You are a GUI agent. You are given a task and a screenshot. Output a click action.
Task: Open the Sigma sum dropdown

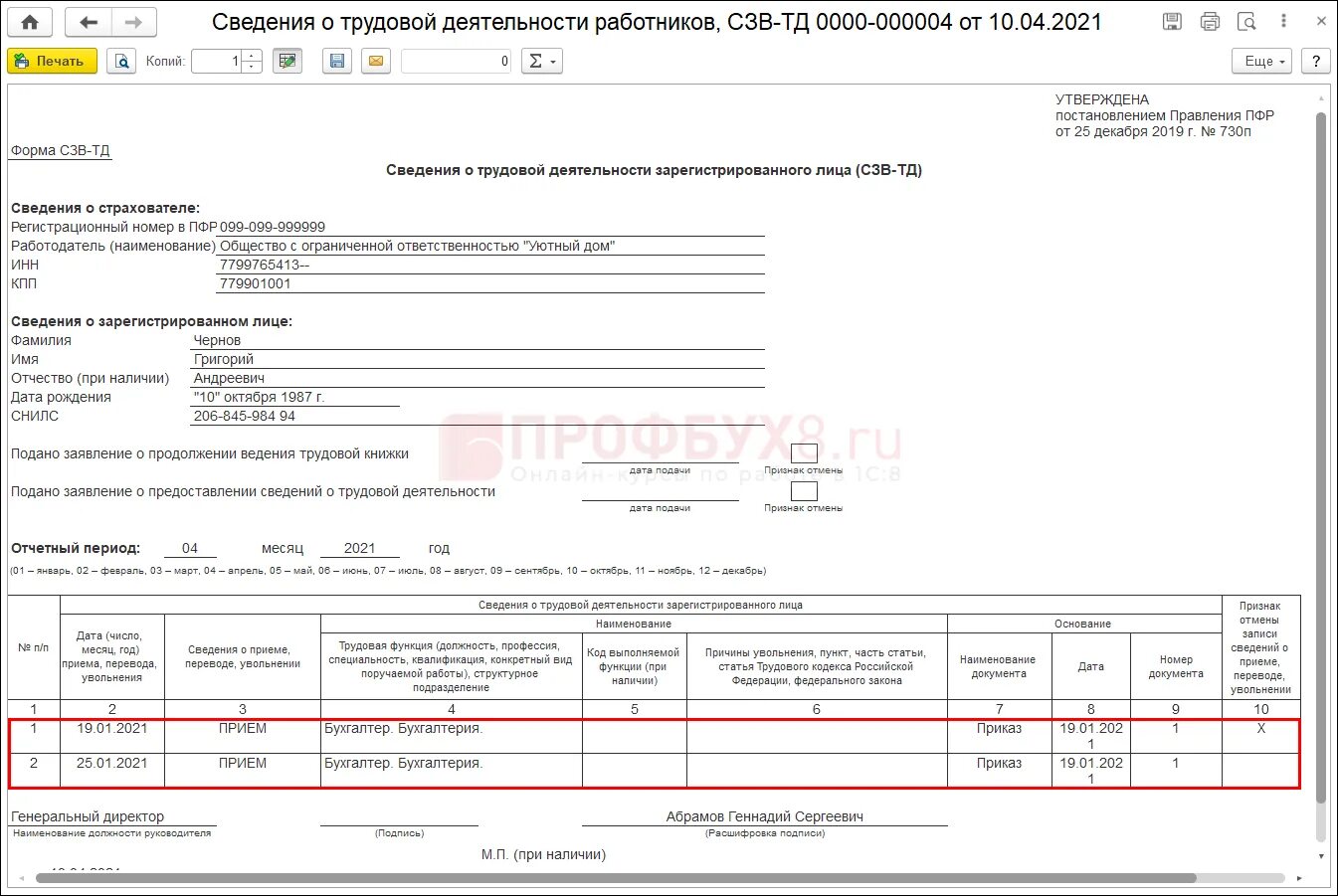[542, 61]
